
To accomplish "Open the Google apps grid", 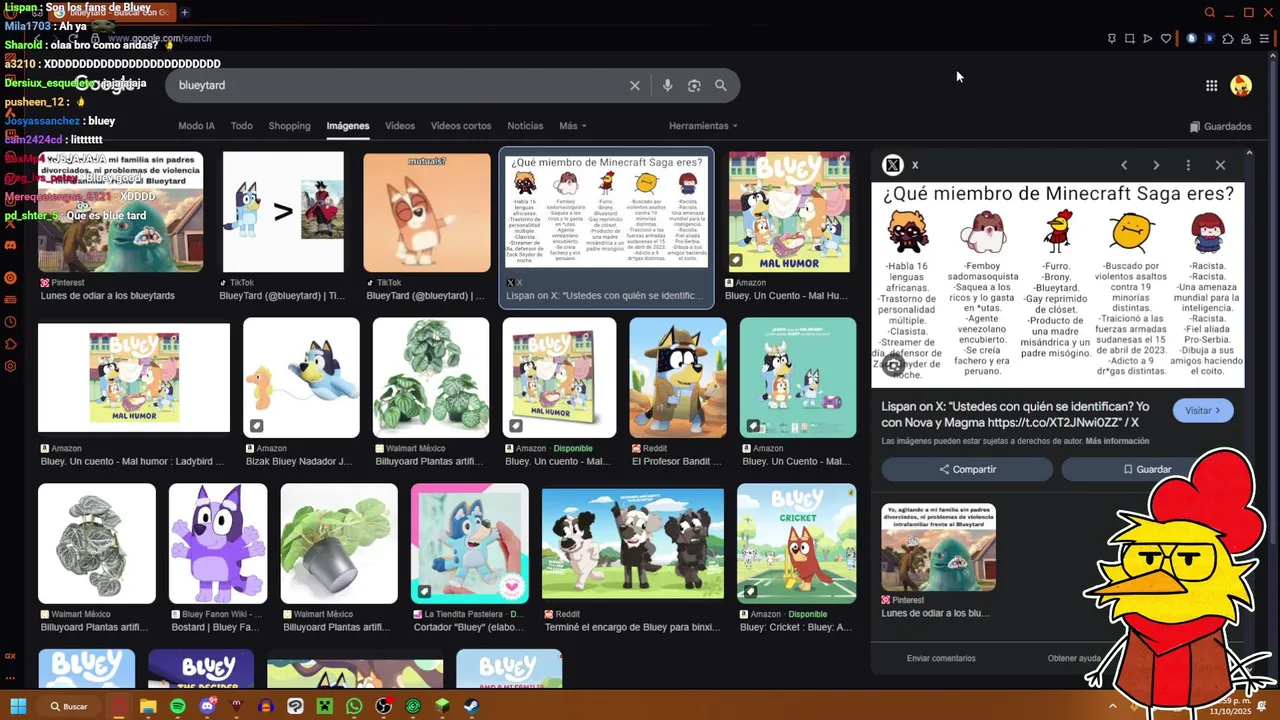I will (1211, 86).
